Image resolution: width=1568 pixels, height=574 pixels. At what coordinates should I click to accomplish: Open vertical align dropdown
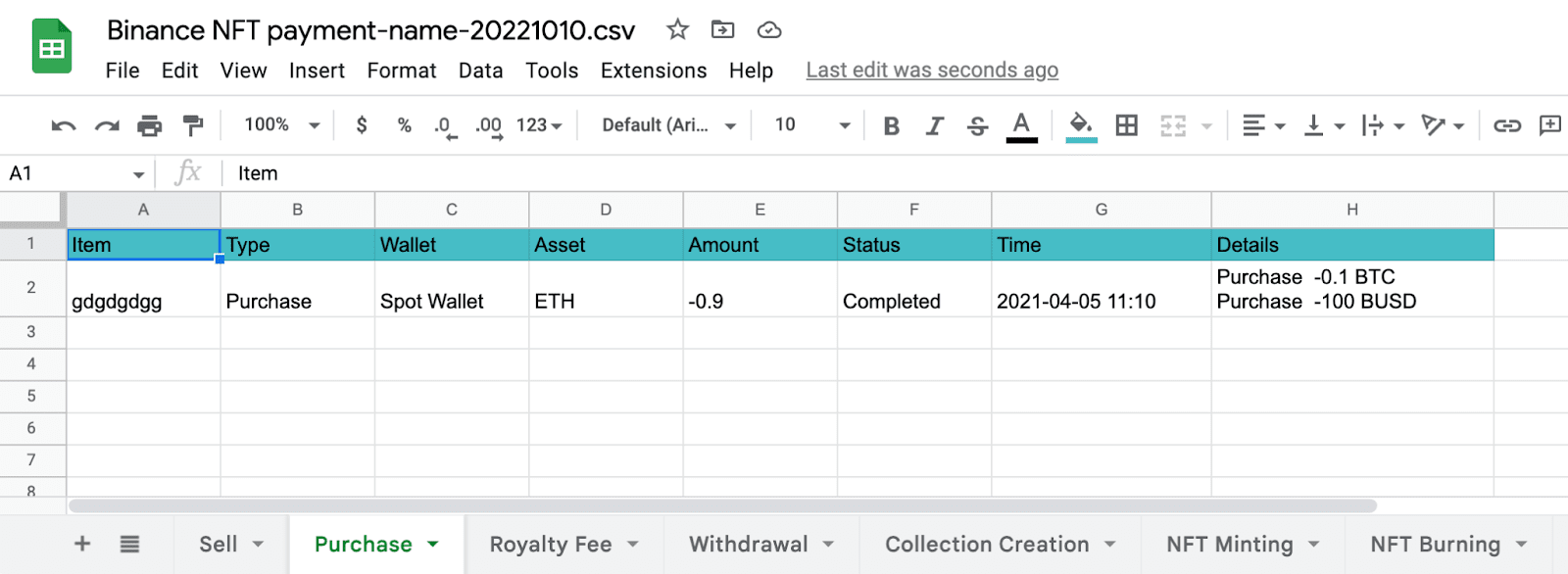1324,125
